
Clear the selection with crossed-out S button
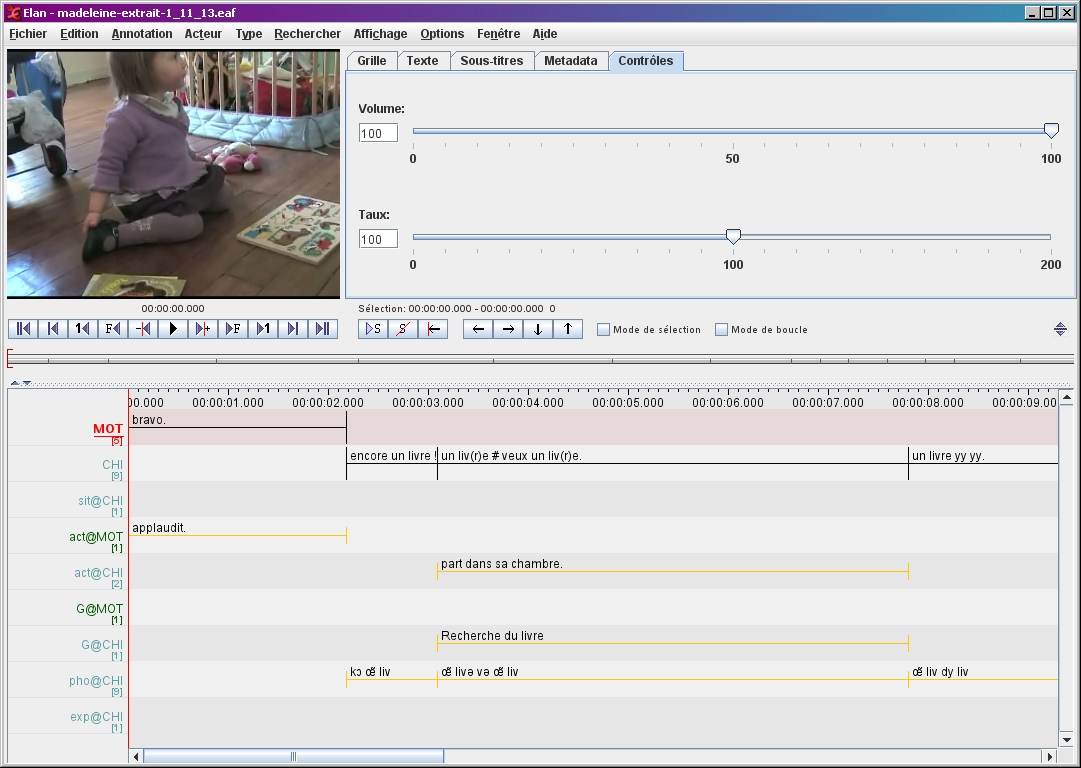[x=403, y=329]
